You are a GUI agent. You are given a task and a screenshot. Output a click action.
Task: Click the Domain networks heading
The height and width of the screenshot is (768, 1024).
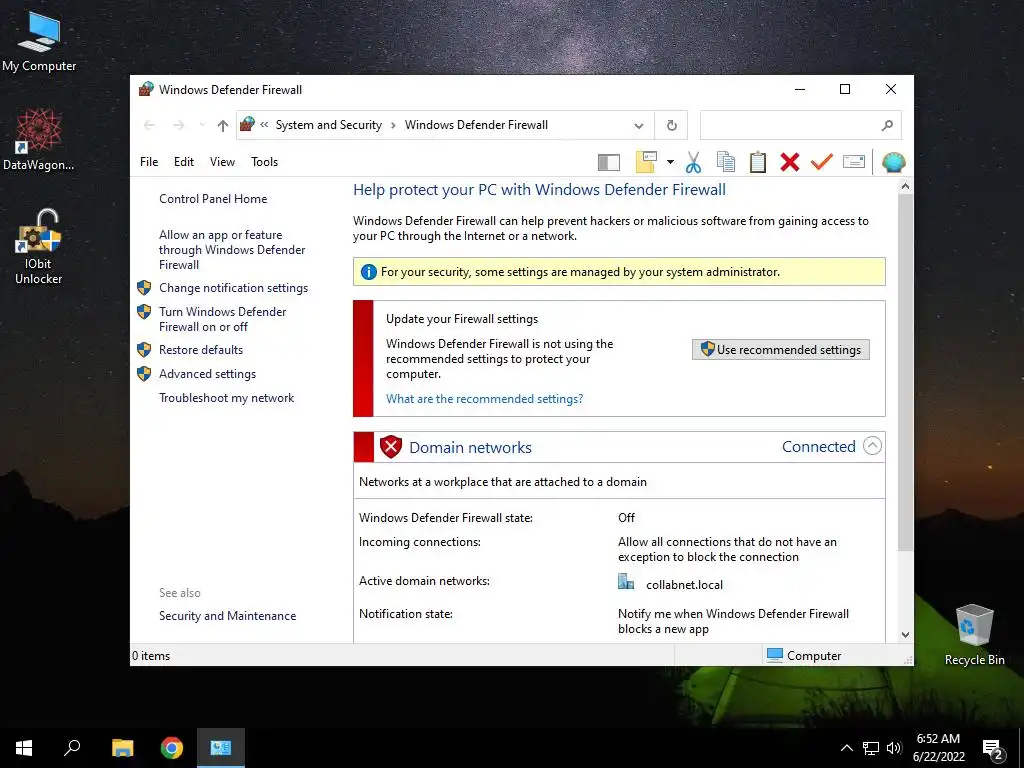coord(470,447)
